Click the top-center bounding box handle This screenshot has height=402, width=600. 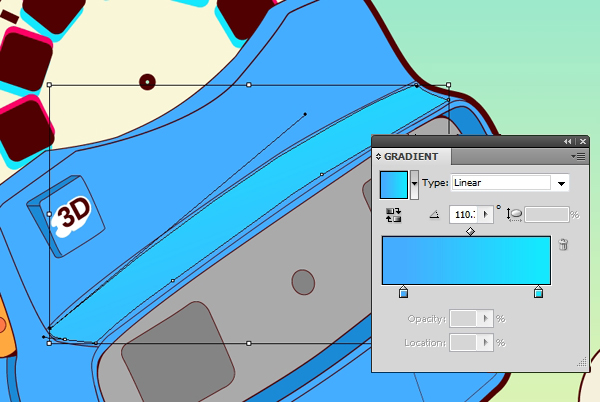[x=249, y=85]
